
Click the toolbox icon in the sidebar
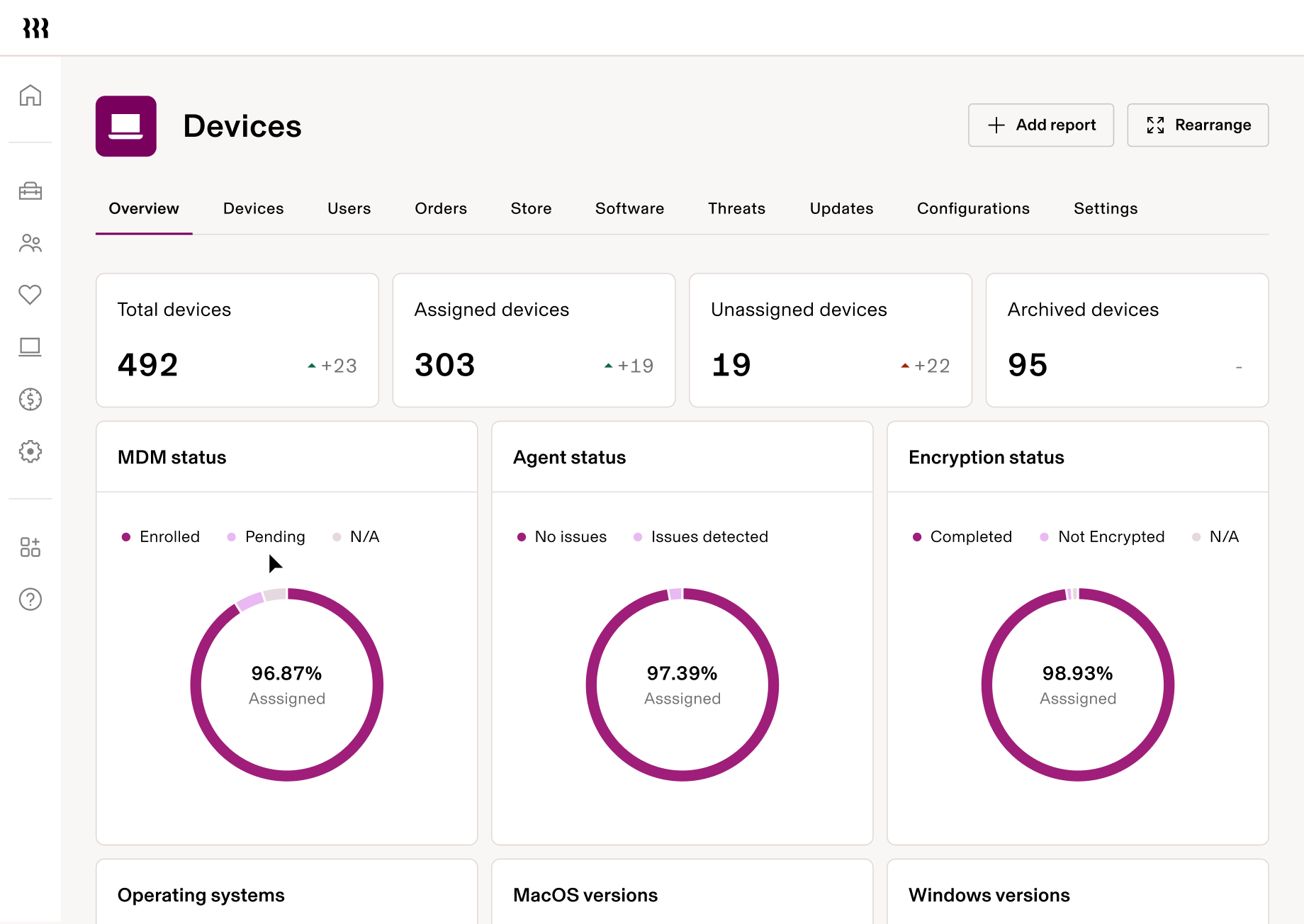(30, 191)
